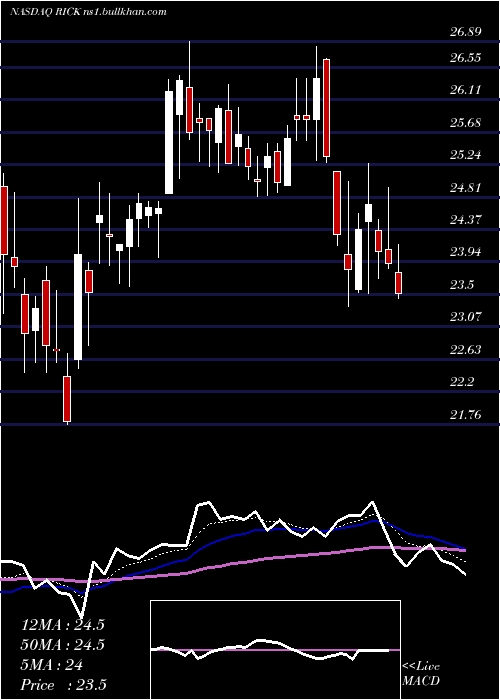Image resolution: width=500 pixels, height=700 pixels.
Task: Click the 24.37 price axis label
Action: click(465, 220)
